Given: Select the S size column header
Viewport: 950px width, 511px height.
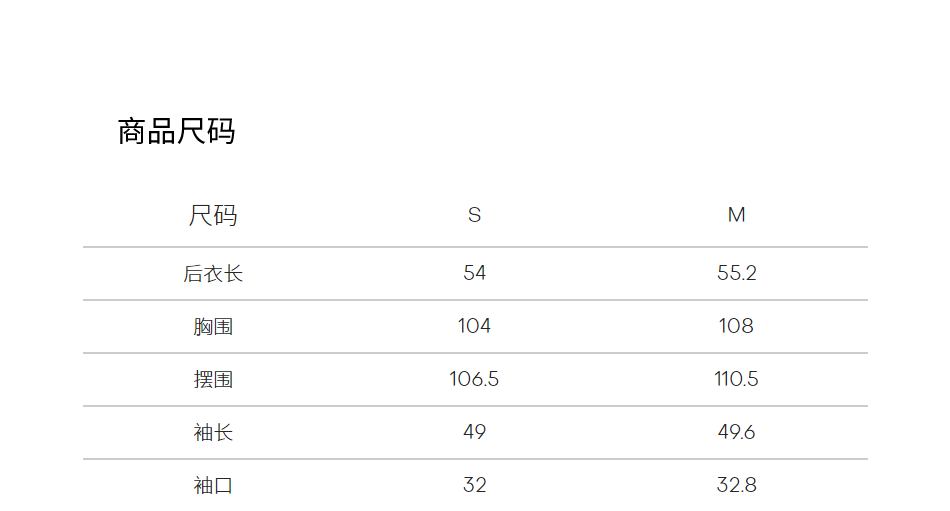Looking at the screenshot, I should (x=474, y=215).
